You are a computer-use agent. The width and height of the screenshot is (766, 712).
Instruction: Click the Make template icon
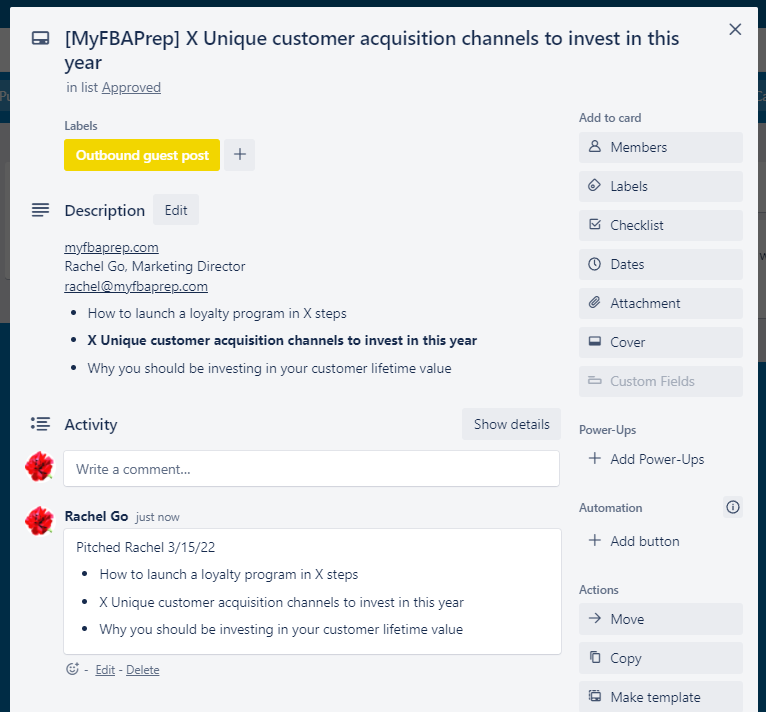click(x=595, y=696)
